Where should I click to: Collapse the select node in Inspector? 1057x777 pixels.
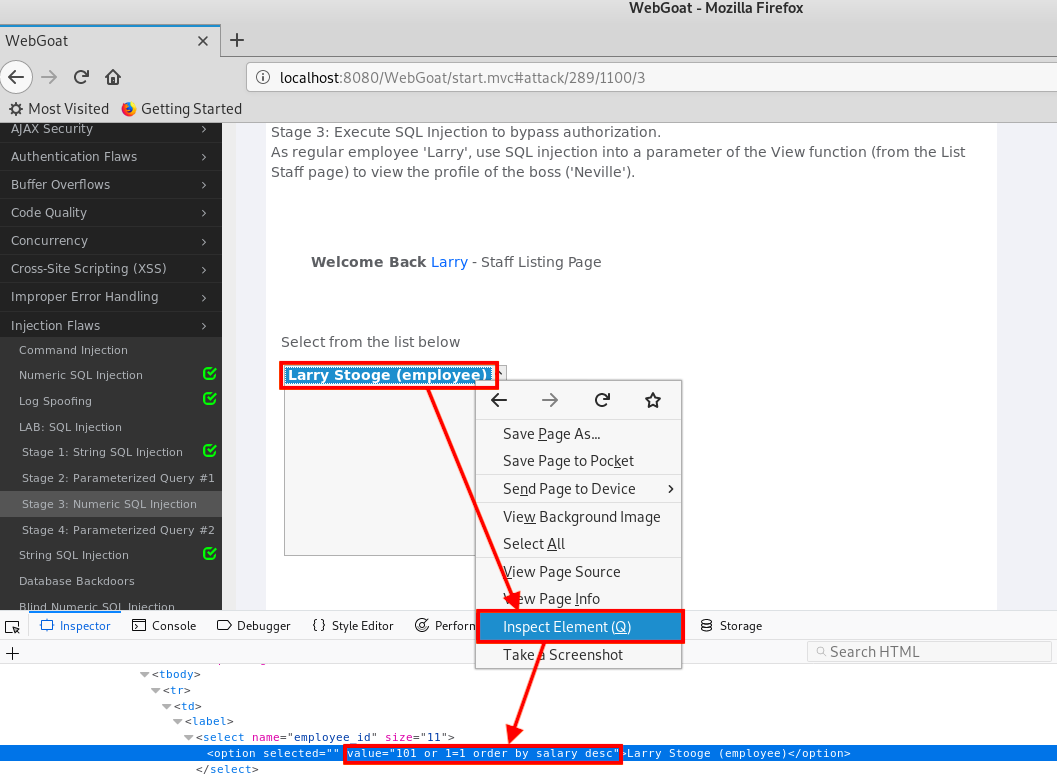[189, 738]
